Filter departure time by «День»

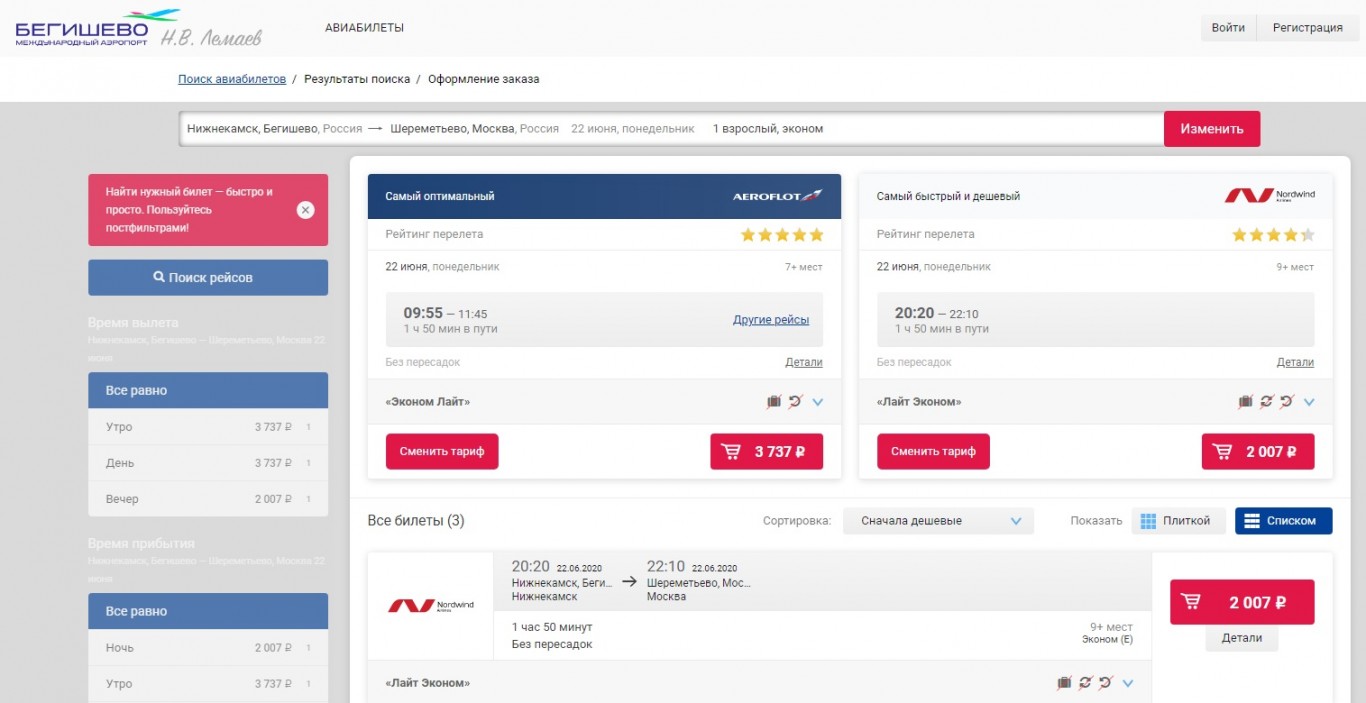pyautogui.click(x=208, y=463)
